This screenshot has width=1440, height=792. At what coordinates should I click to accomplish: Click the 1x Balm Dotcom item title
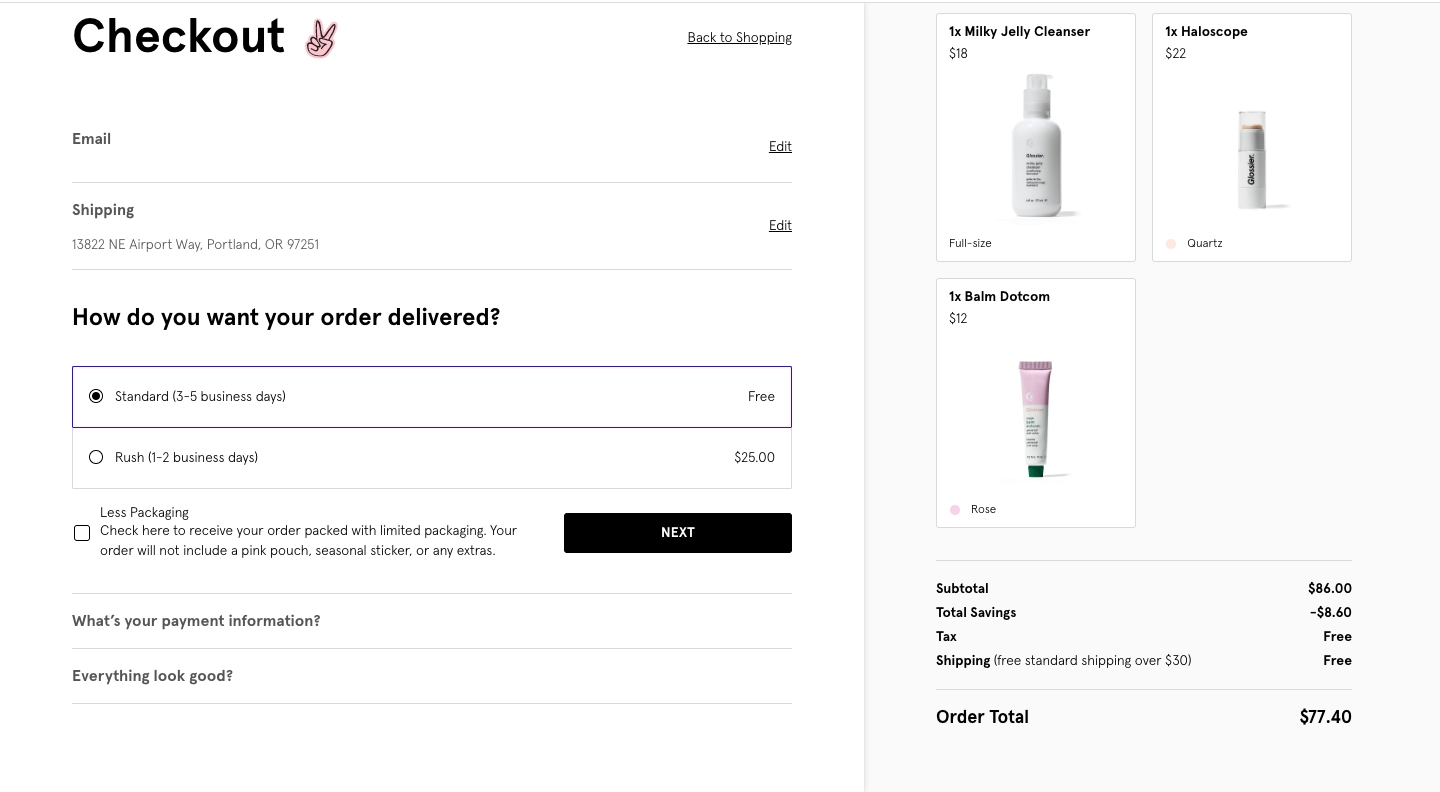(x=999, y=297)
